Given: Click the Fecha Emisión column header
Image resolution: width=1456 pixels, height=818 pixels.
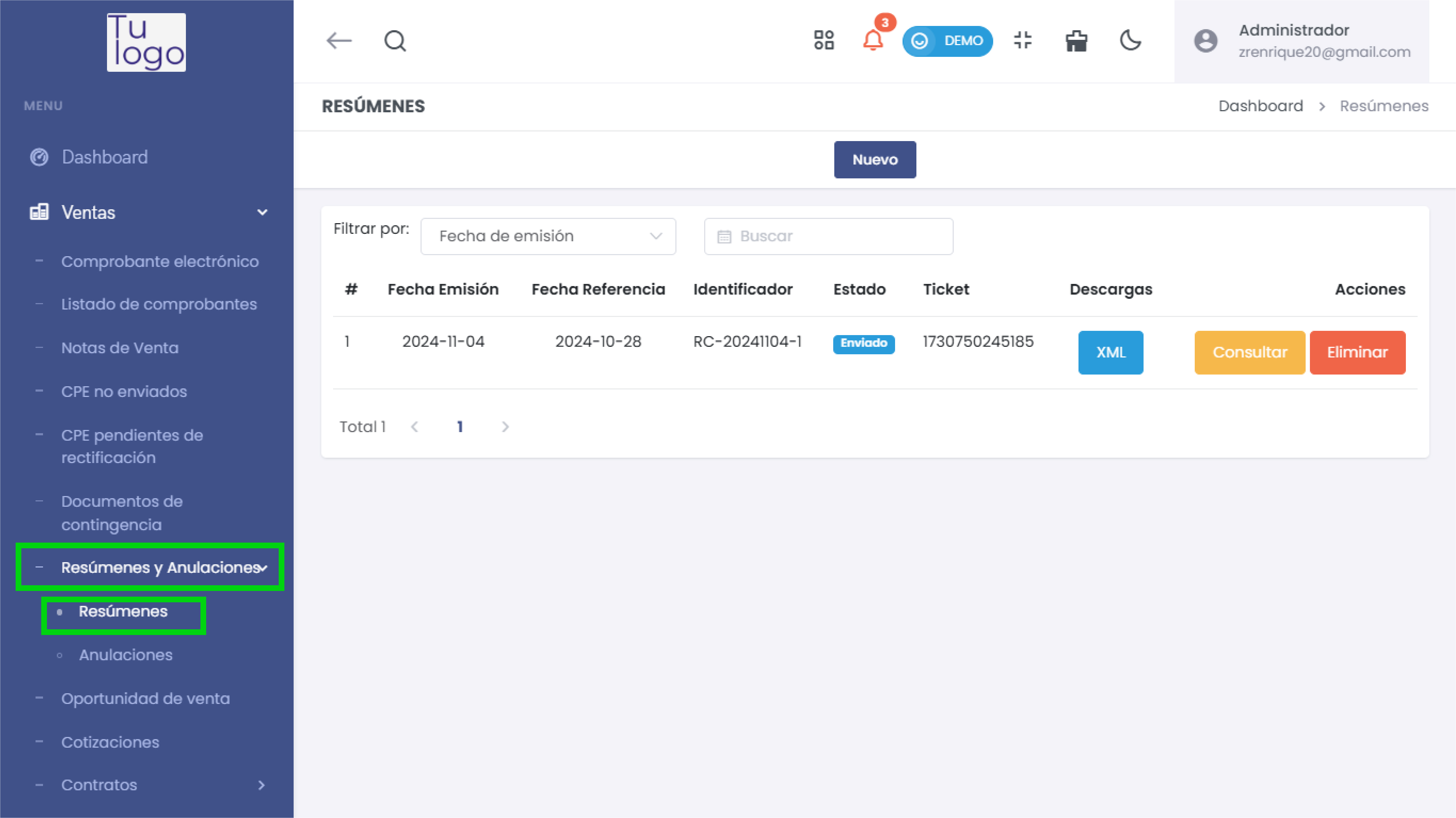Looking at the screenshot, I should tap(443, 289).
